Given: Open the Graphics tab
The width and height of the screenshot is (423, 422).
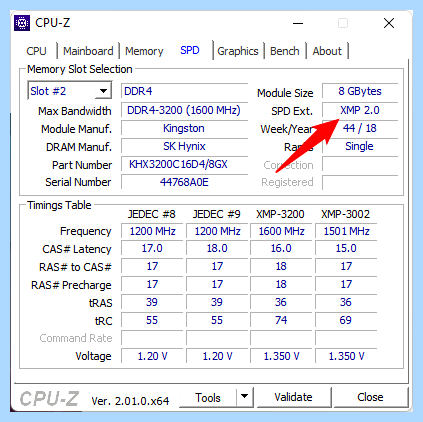Looking at the screenshot, I should [x=238, y=51].
